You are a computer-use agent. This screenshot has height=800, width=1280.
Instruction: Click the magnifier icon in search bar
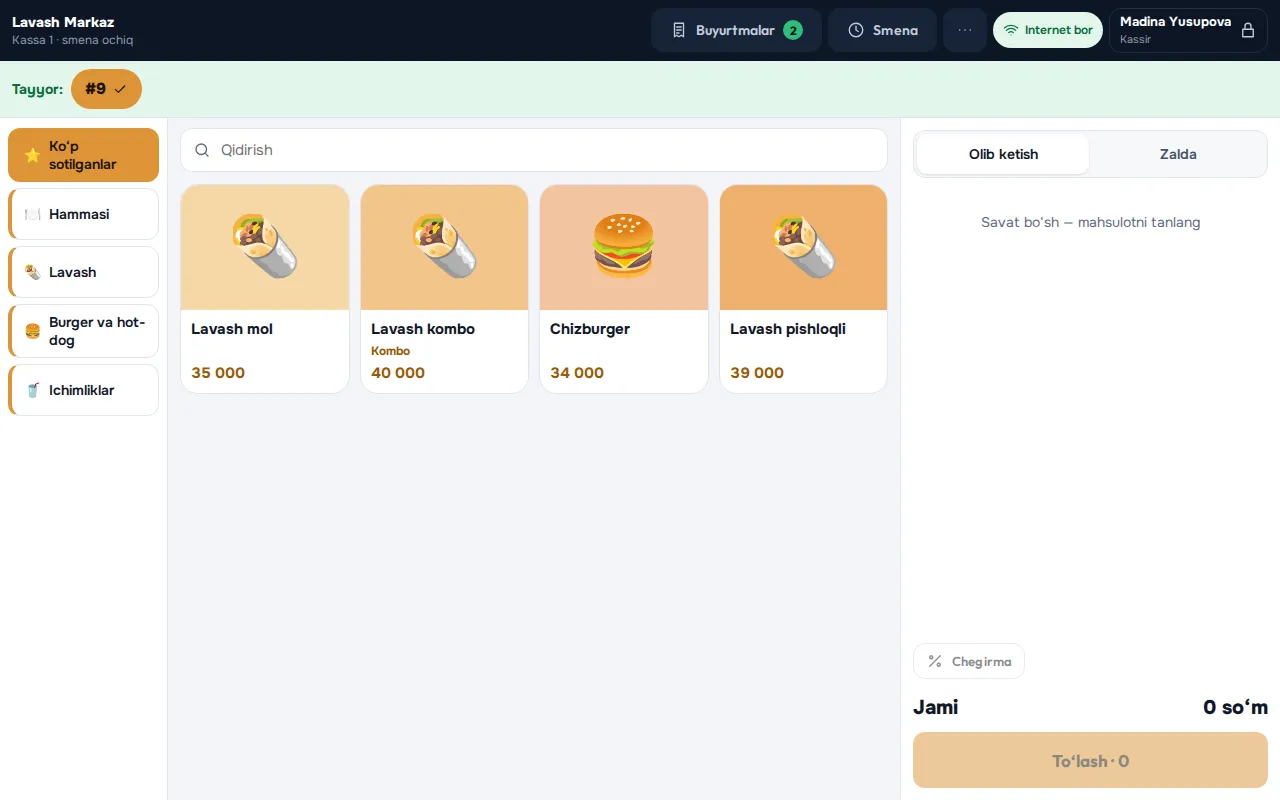pyautogui.click(x=202, y=150)
